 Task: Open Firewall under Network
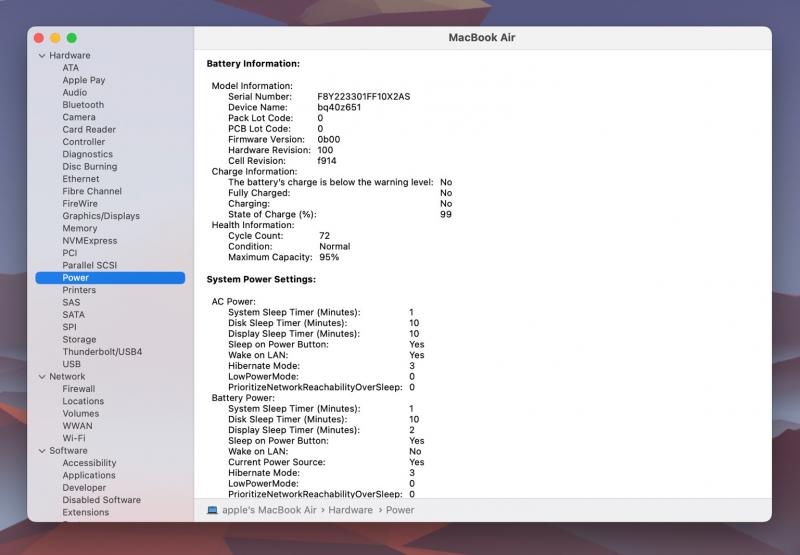79,389
